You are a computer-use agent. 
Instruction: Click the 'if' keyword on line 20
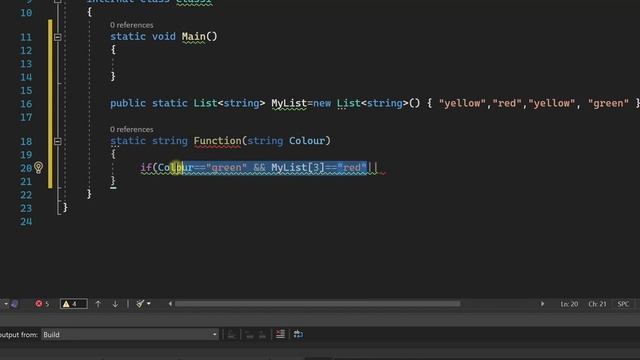[146, 167]
